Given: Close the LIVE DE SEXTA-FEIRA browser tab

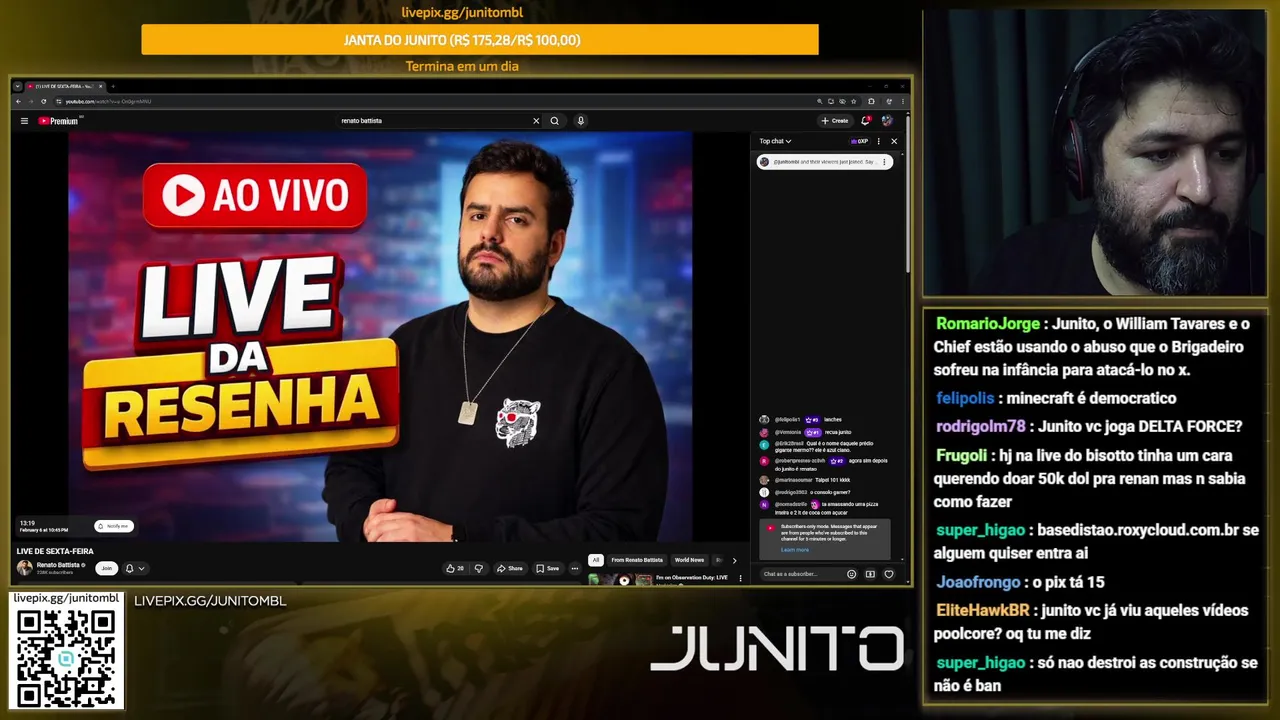Looking at the screenshot, I should [100, 86].
